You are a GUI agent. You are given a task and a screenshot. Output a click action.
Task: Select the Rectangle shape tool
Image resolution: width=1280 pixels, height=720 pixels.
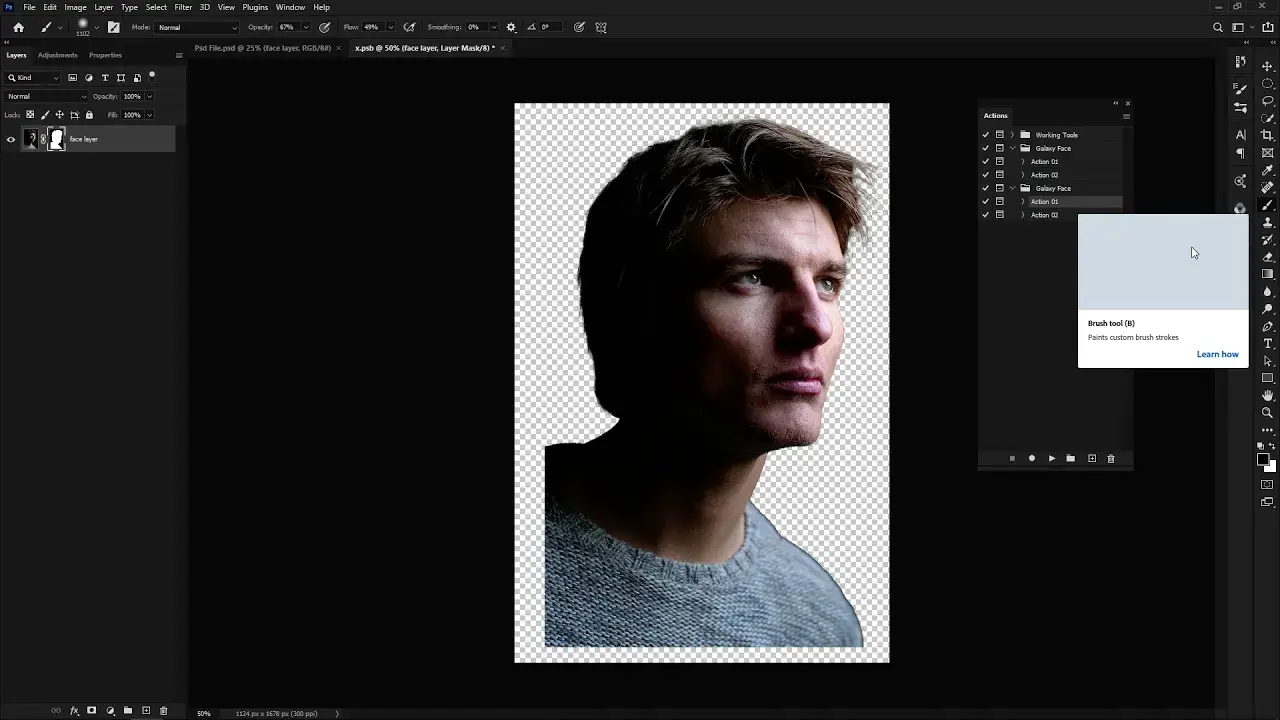1268,378
